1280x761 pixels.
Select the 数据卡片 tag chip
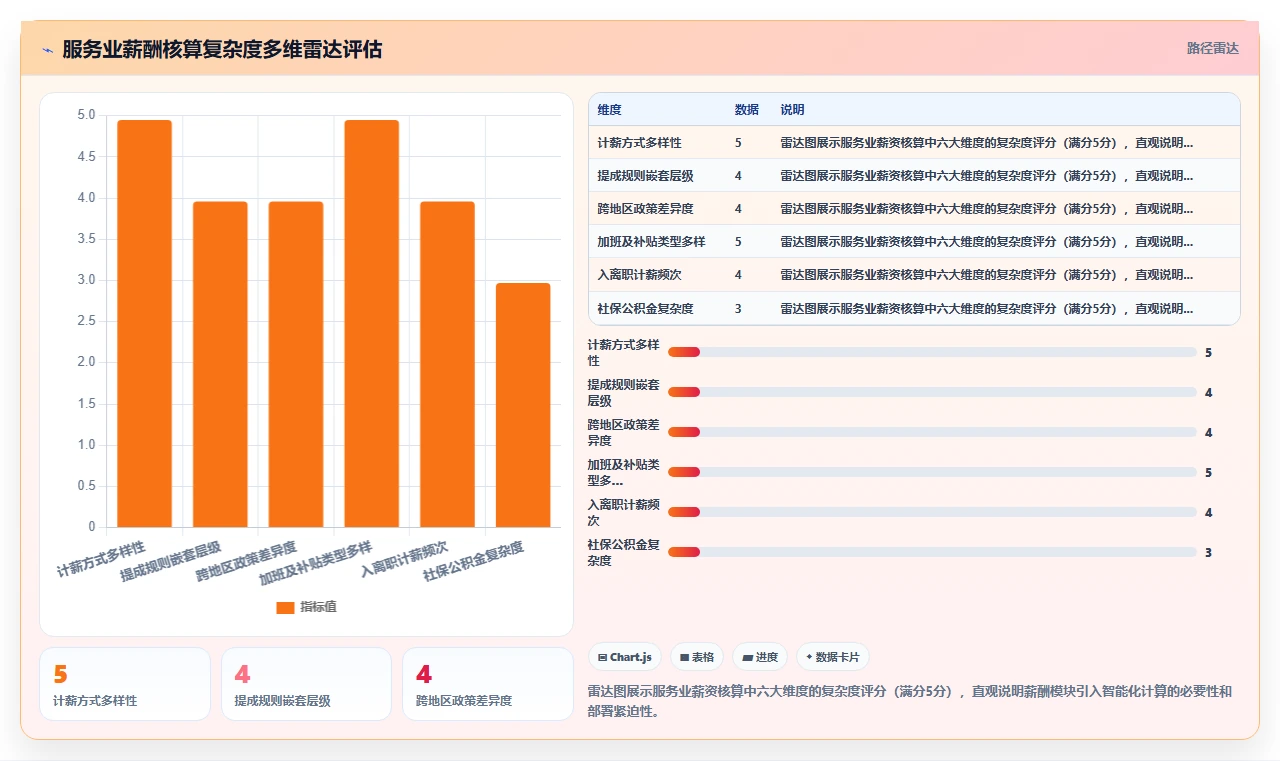833,657
